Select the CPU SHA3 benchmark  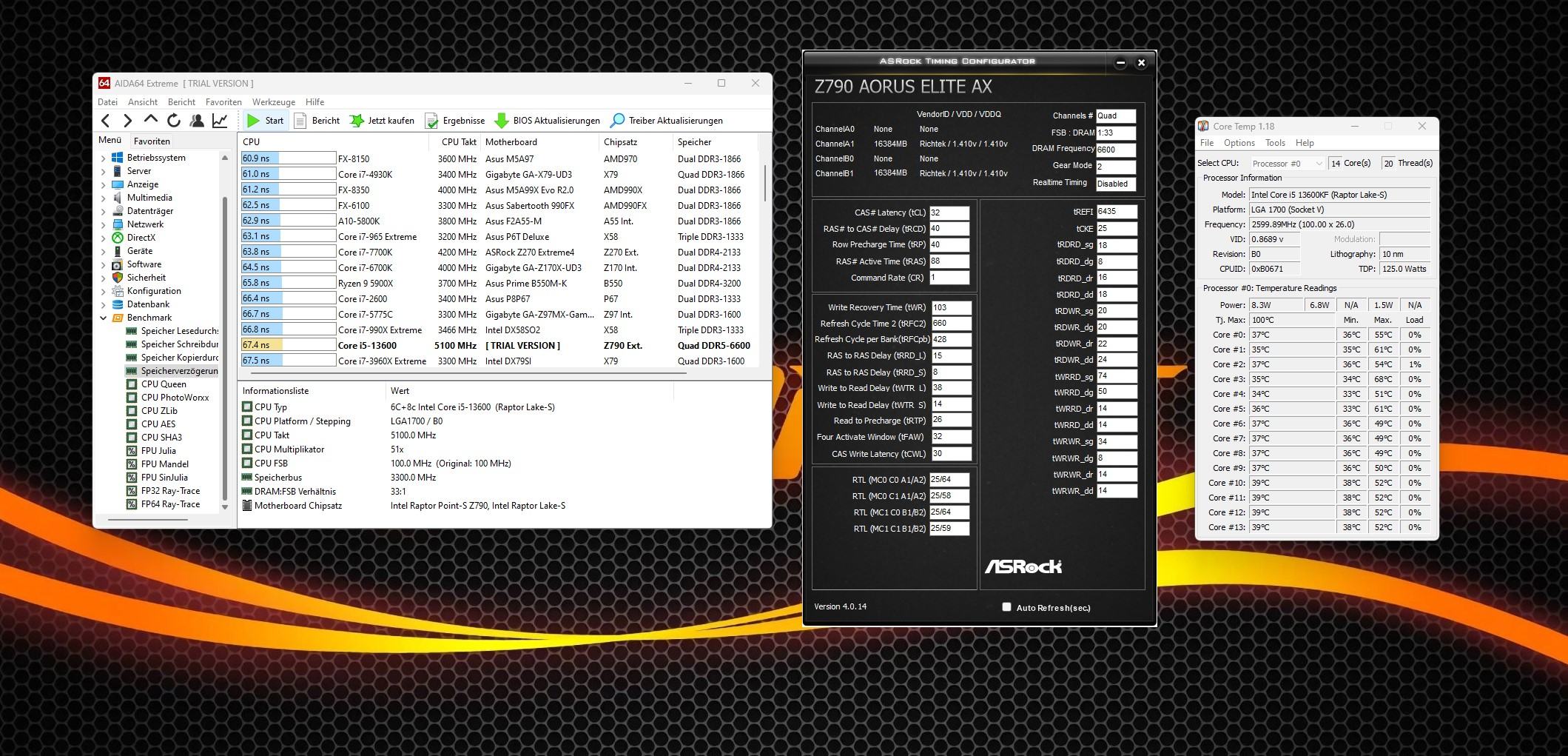coord(161,438)
